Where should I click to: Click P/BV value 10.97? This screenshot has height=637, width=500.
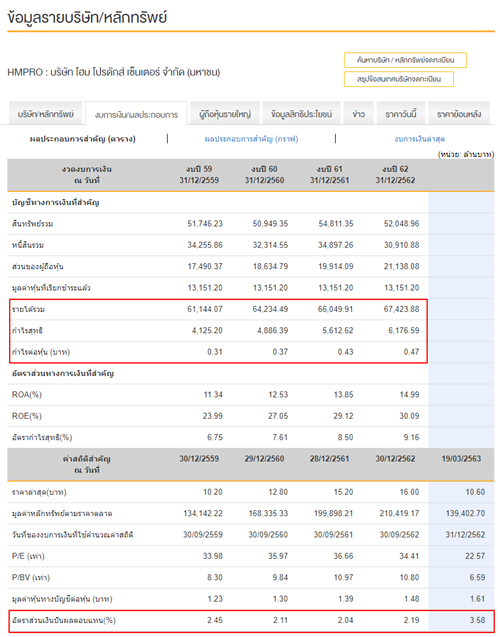click(344, 578)
